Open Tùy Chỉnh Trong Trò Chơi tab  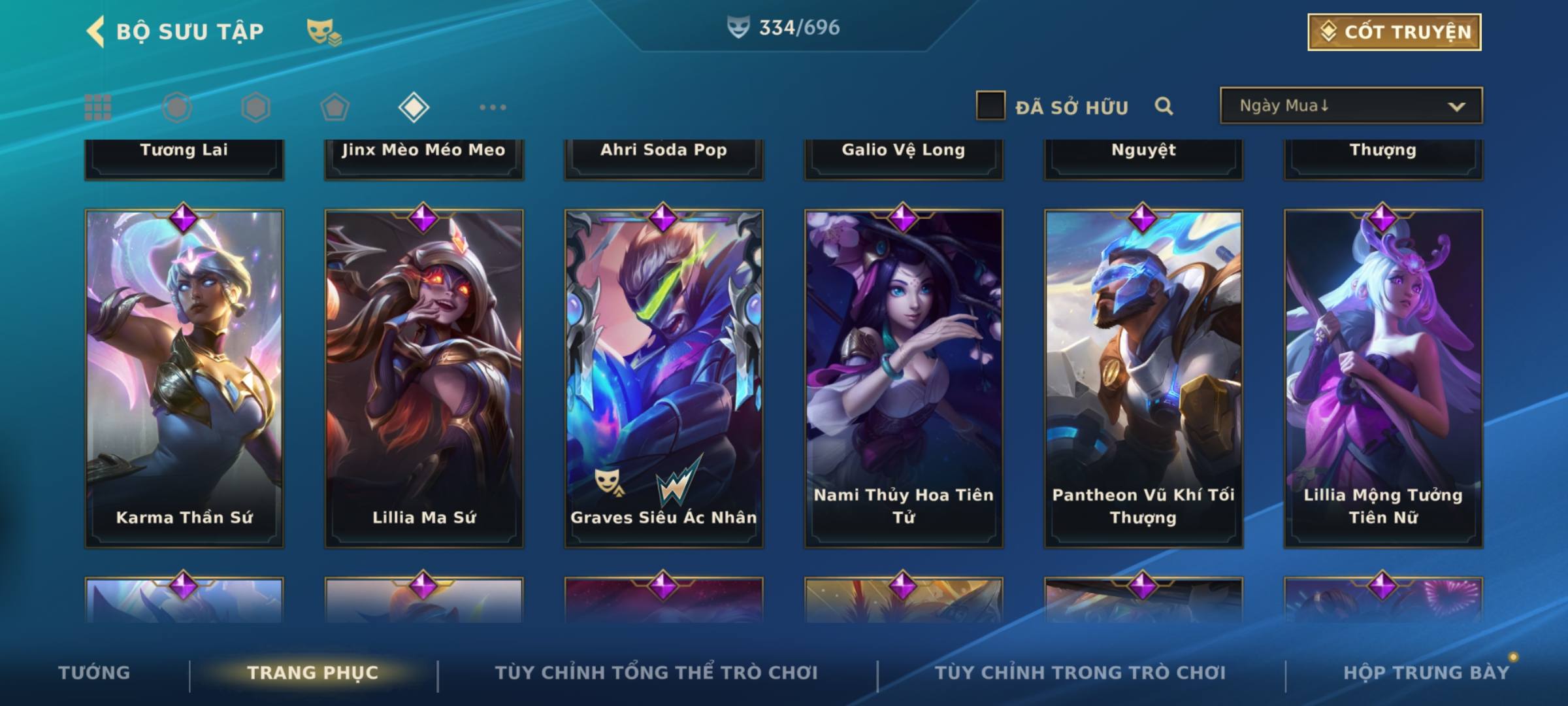1080,673
